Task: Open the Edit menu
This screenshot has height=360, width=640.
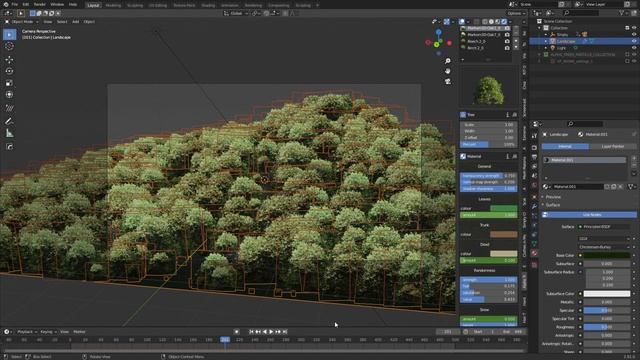Action: (x=26, y=4)
